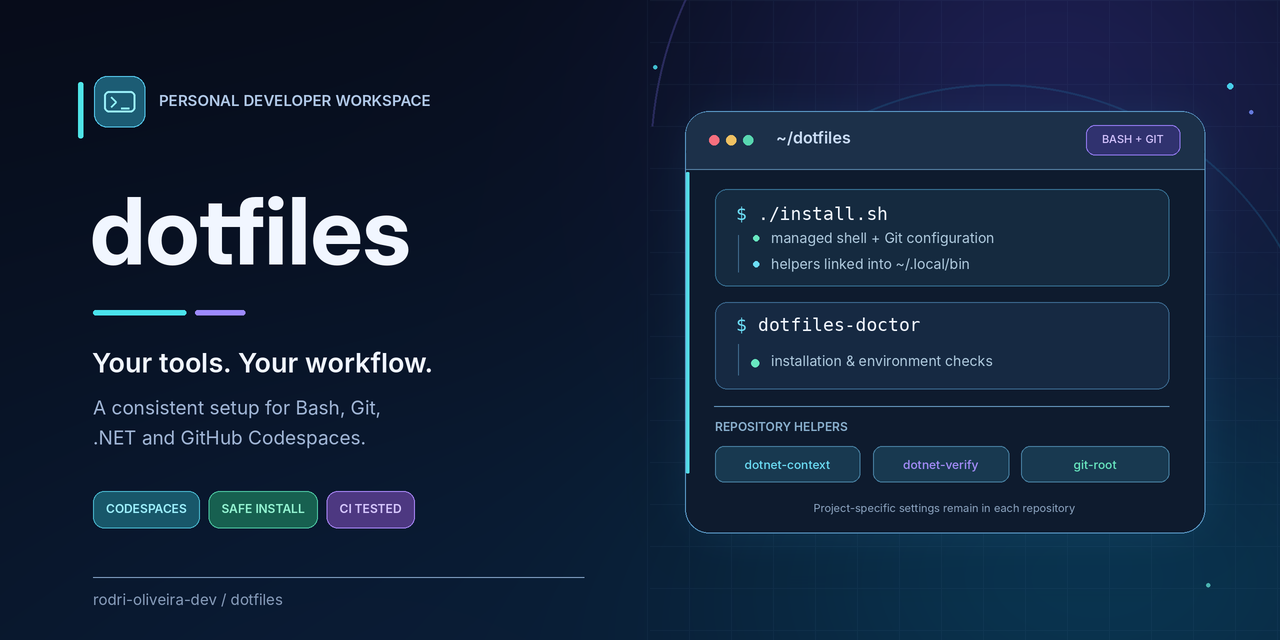
Task: Open the dotnet-verify helper chip
Action: (941, 464)
